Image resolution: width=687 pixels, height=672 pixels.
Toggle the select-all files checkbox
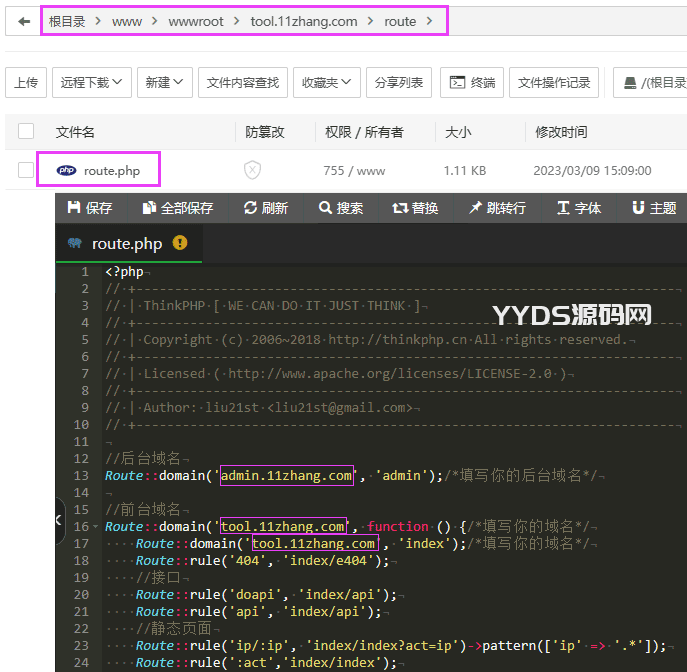pos(26,132)
